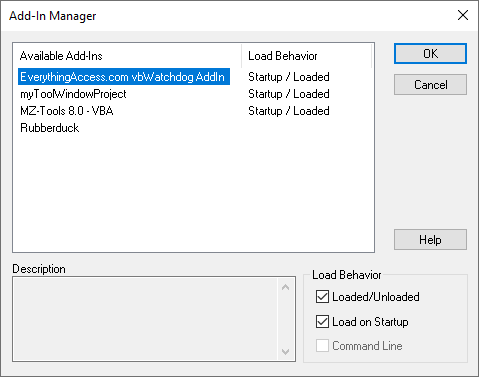Screen dimensions: 479x377
Task: Select EverythingAccess.com vbWatchdog AddIn entry
Action: pyautogui.click(x=124, y=77)
